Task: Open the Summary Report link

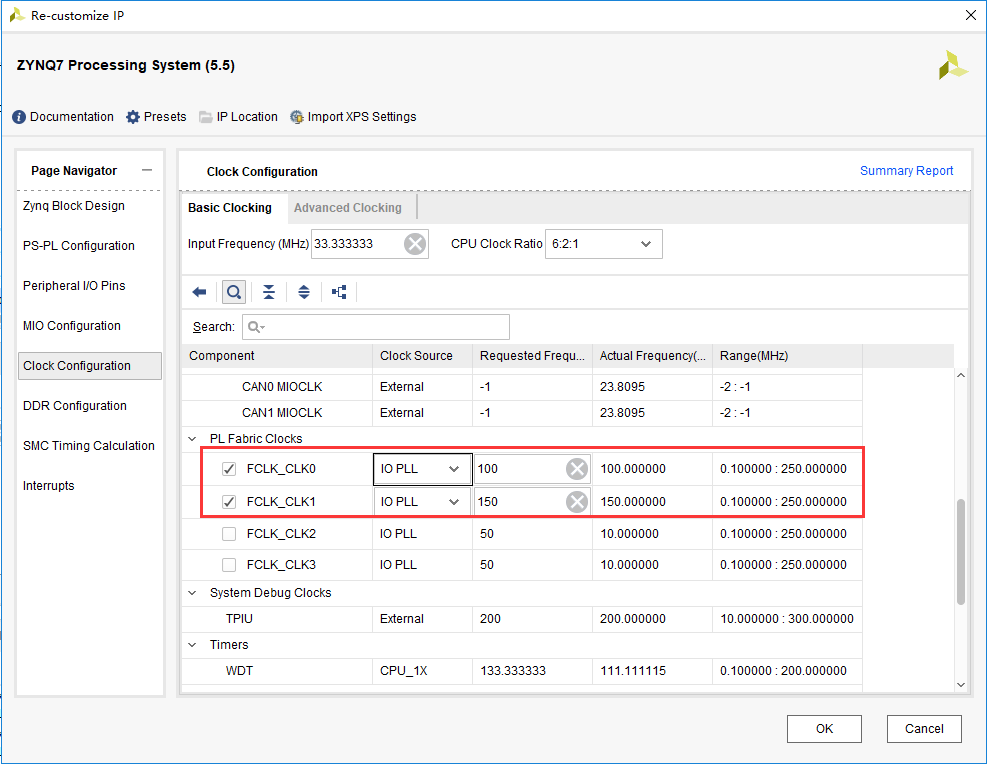Action: tap(906, 171)
